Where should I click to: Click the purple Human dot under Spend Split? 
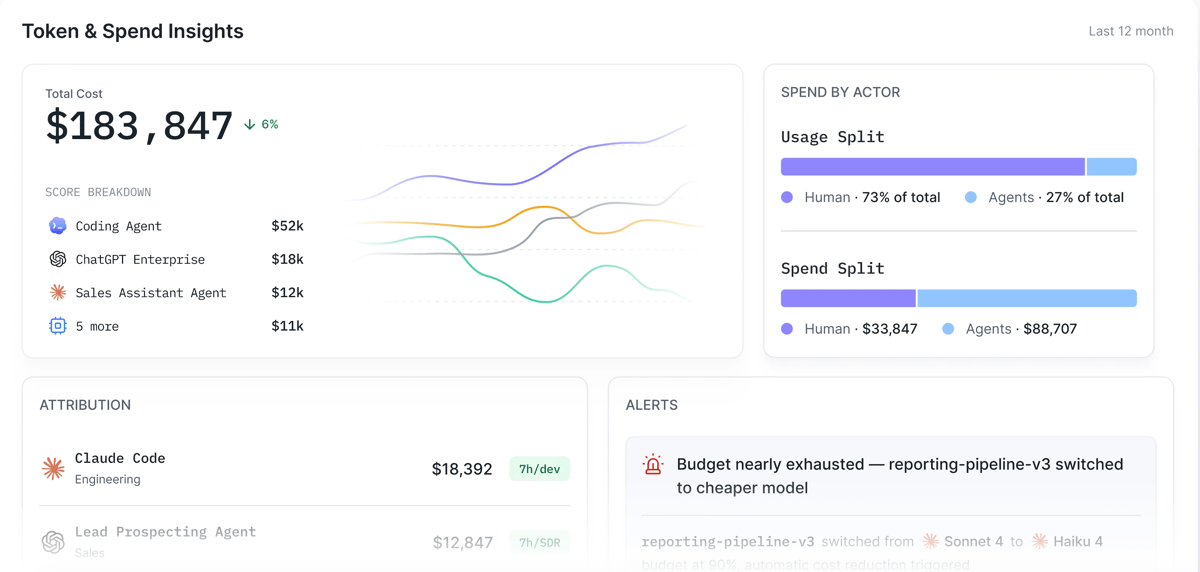(x=787, y=329)
